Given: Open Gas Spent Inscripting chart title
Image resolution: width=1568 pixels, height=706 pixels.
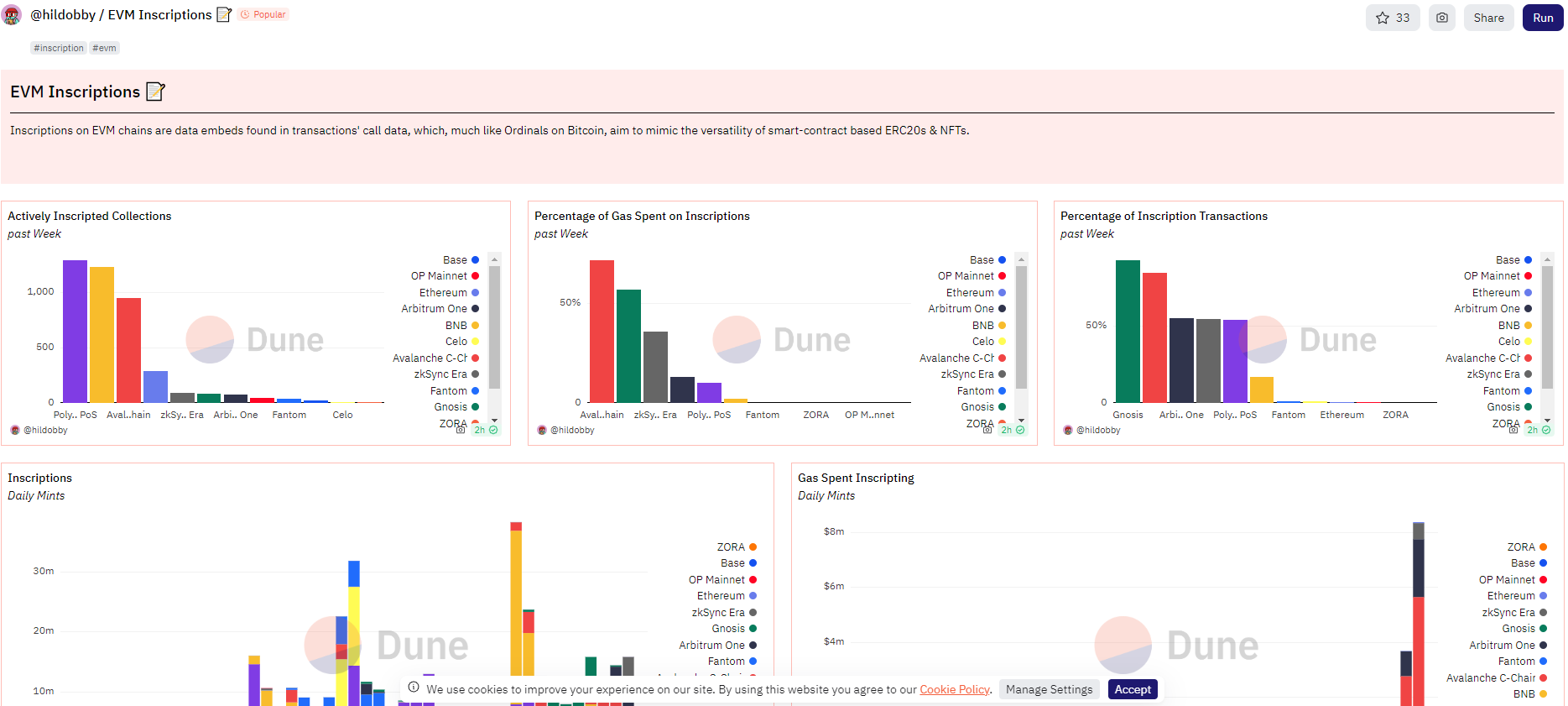Looking at the screenshot, I should [856, 478].
